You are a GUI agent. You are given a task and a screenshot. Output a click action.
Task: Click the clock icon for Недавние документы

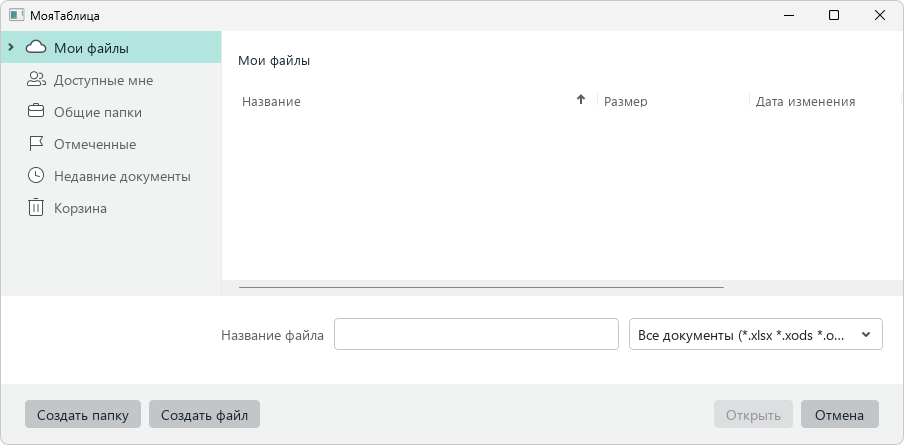coord(36,176)
